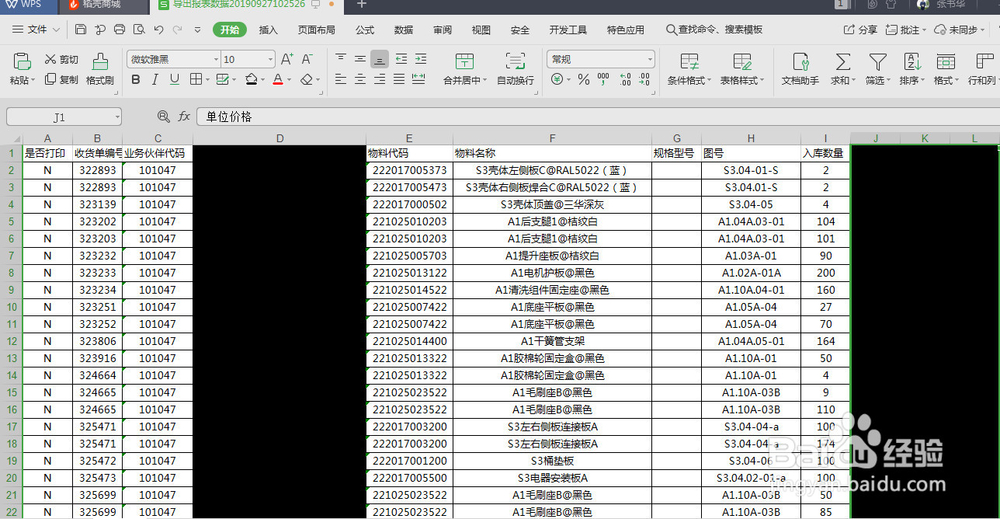The image size is (1000, 519).
Task: Click the Paste (粘贴) icon
Action: (x=22, y=62)
